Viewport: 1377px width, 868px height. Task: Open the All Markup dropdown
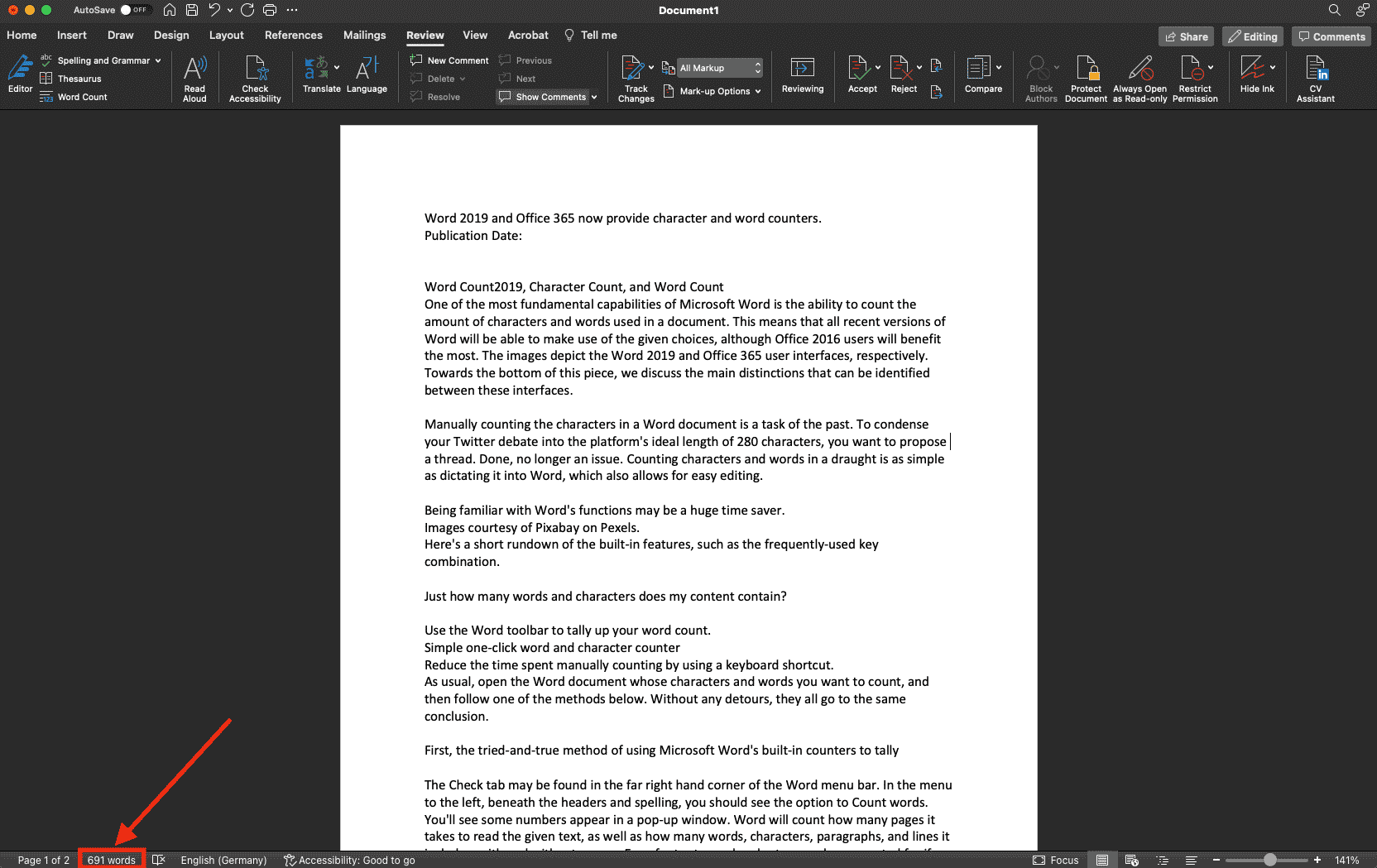(718, 68)
